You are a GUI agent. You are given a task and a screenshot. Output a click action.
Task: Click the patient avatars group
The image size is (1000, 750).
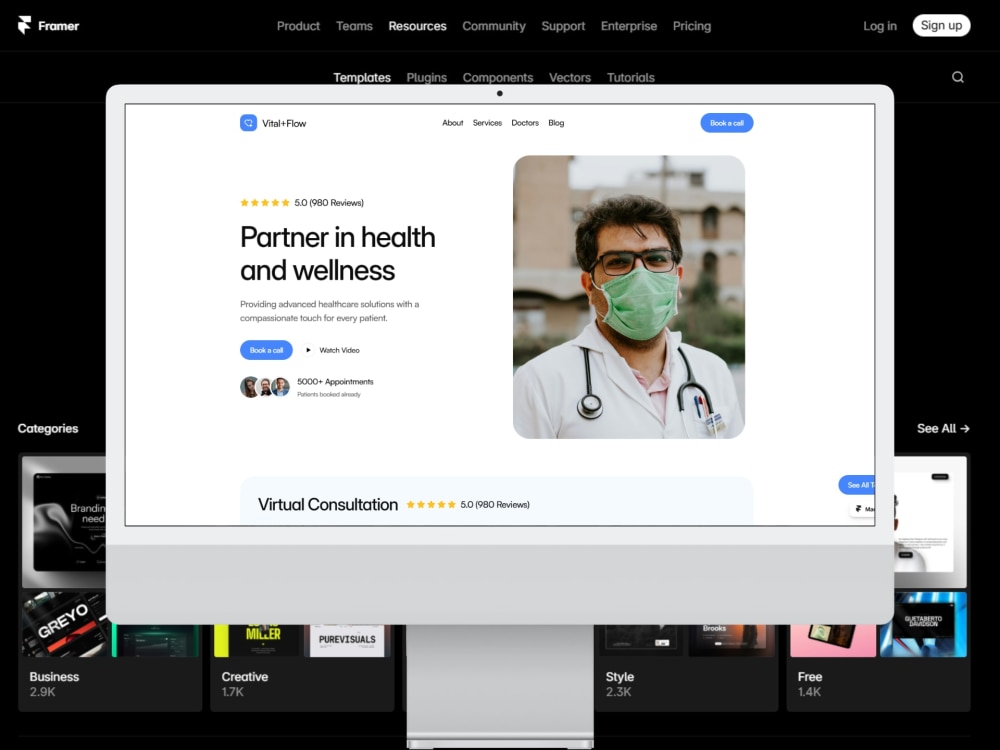[x=265, y=386]
